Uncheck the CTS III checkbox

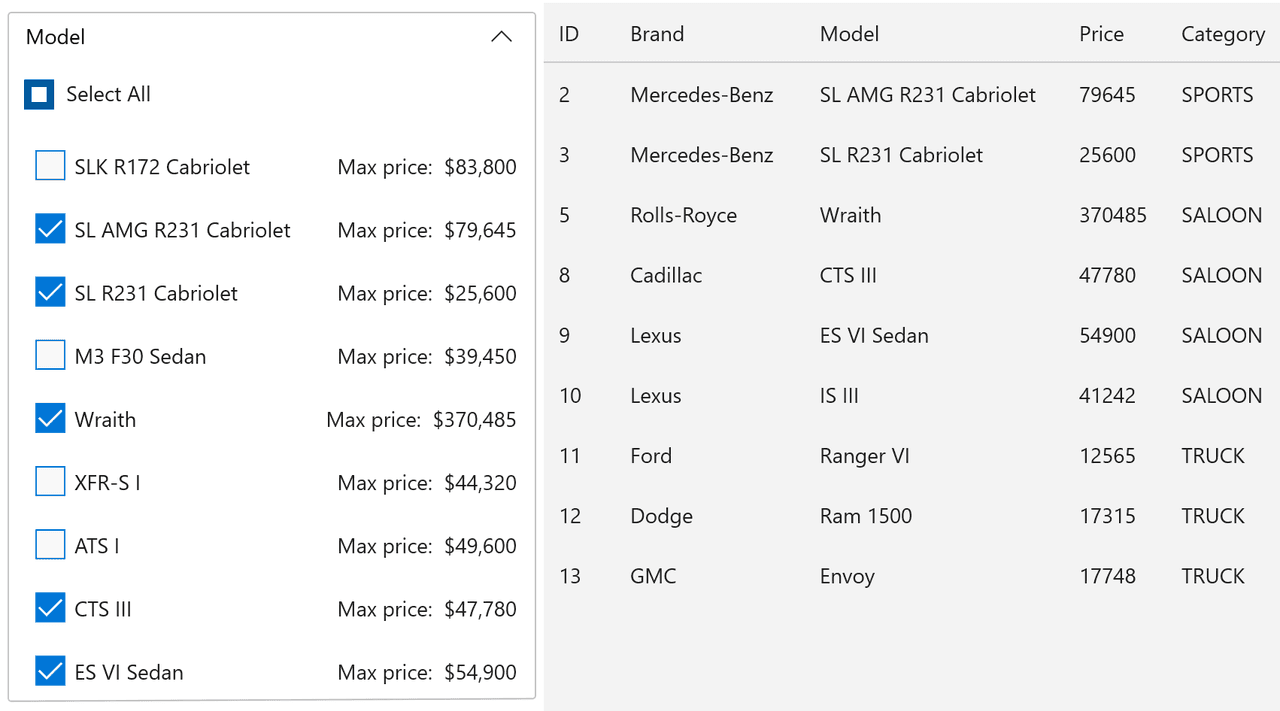[50, 609]
